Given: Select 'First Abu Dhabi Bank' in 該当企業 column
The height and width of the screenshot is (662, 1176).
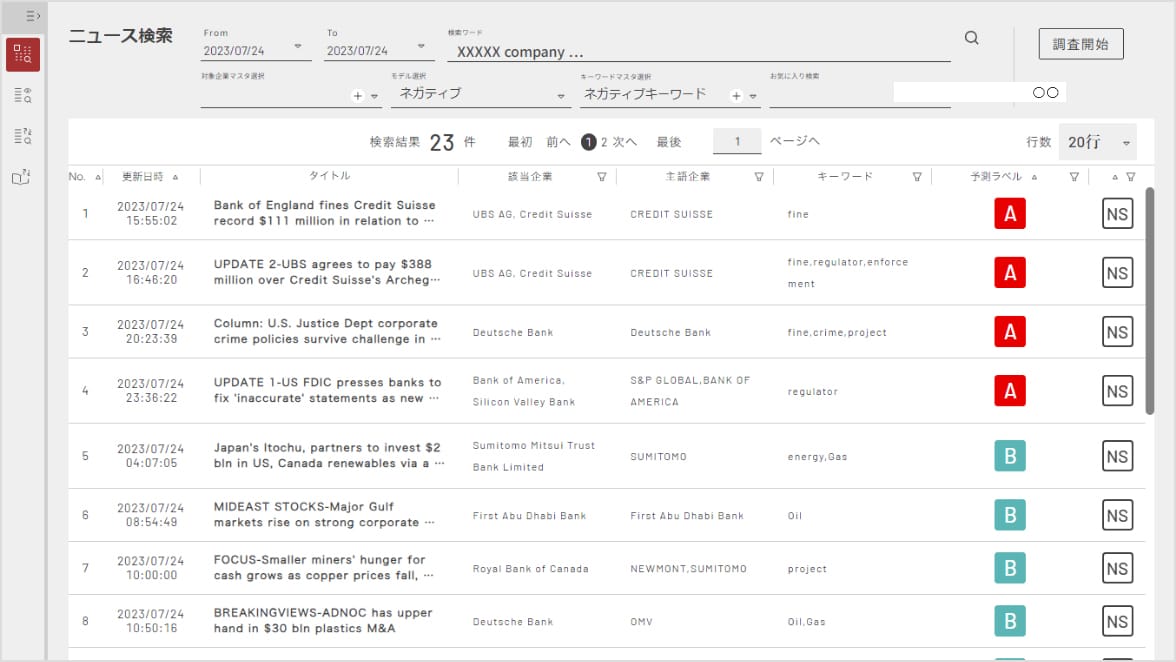Looking at the screenshot, I should coord(530,516).
